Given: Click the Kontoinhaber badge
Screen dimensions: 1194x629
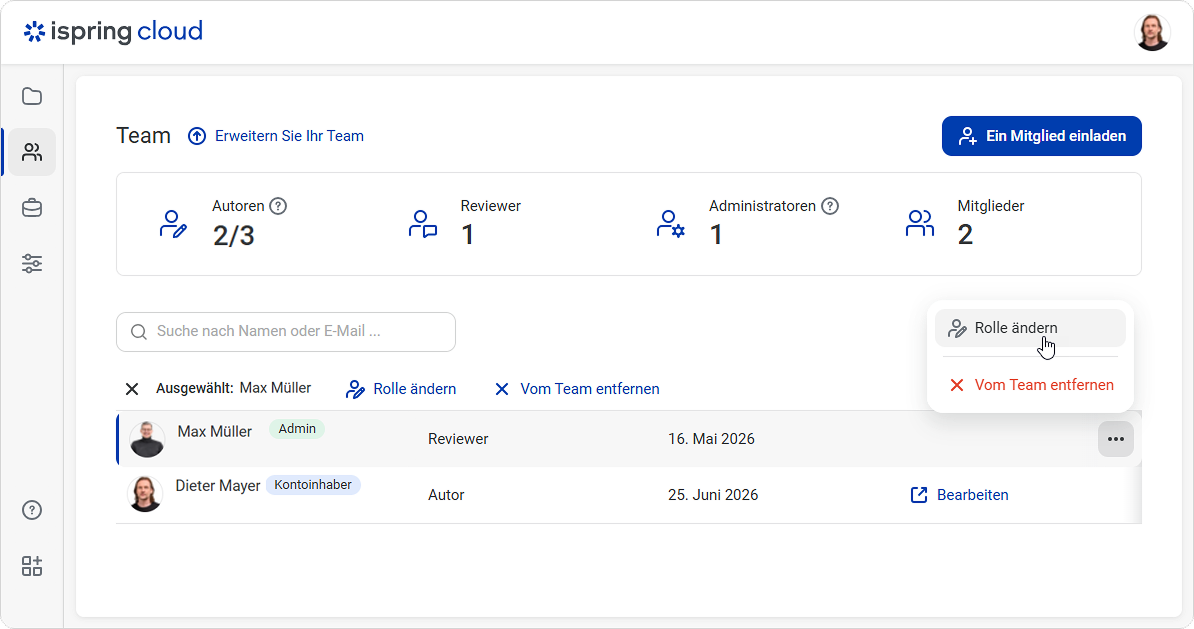Looking at the screenshot, I should coord(313,485).
